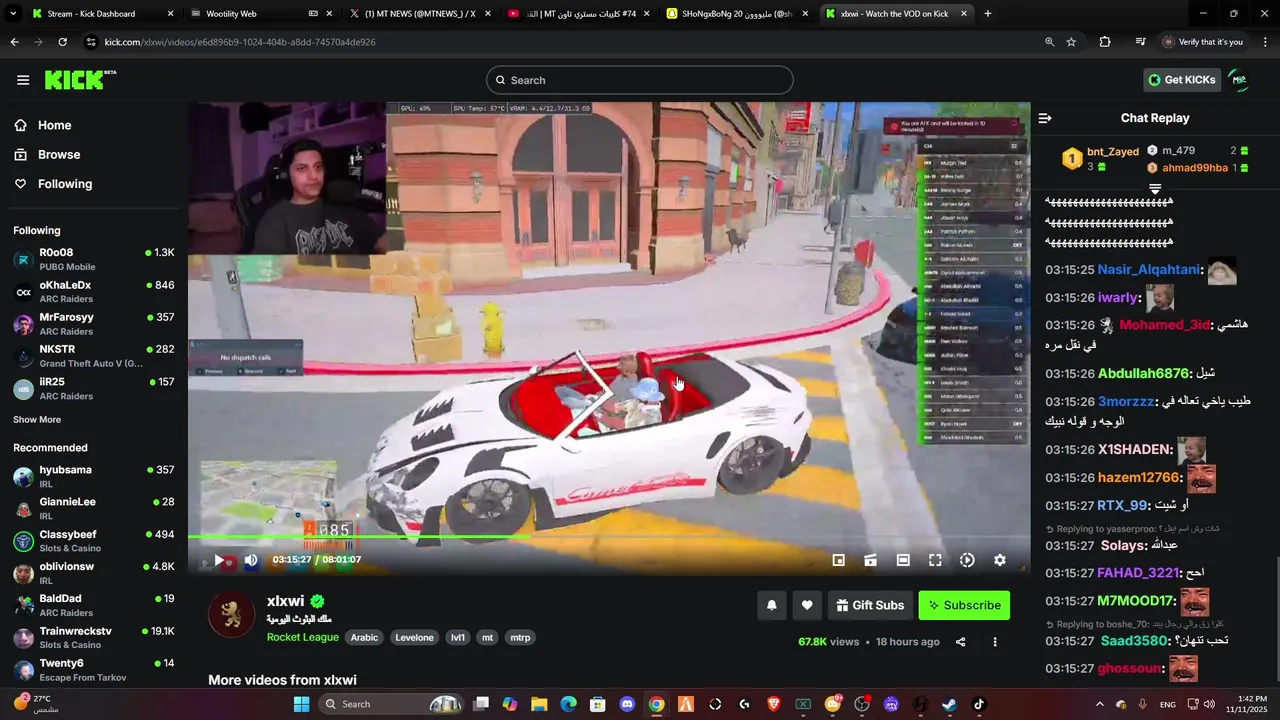The image size is (1280, 720).
Task: Open Discord from taskbar
Action: [627, 704]
